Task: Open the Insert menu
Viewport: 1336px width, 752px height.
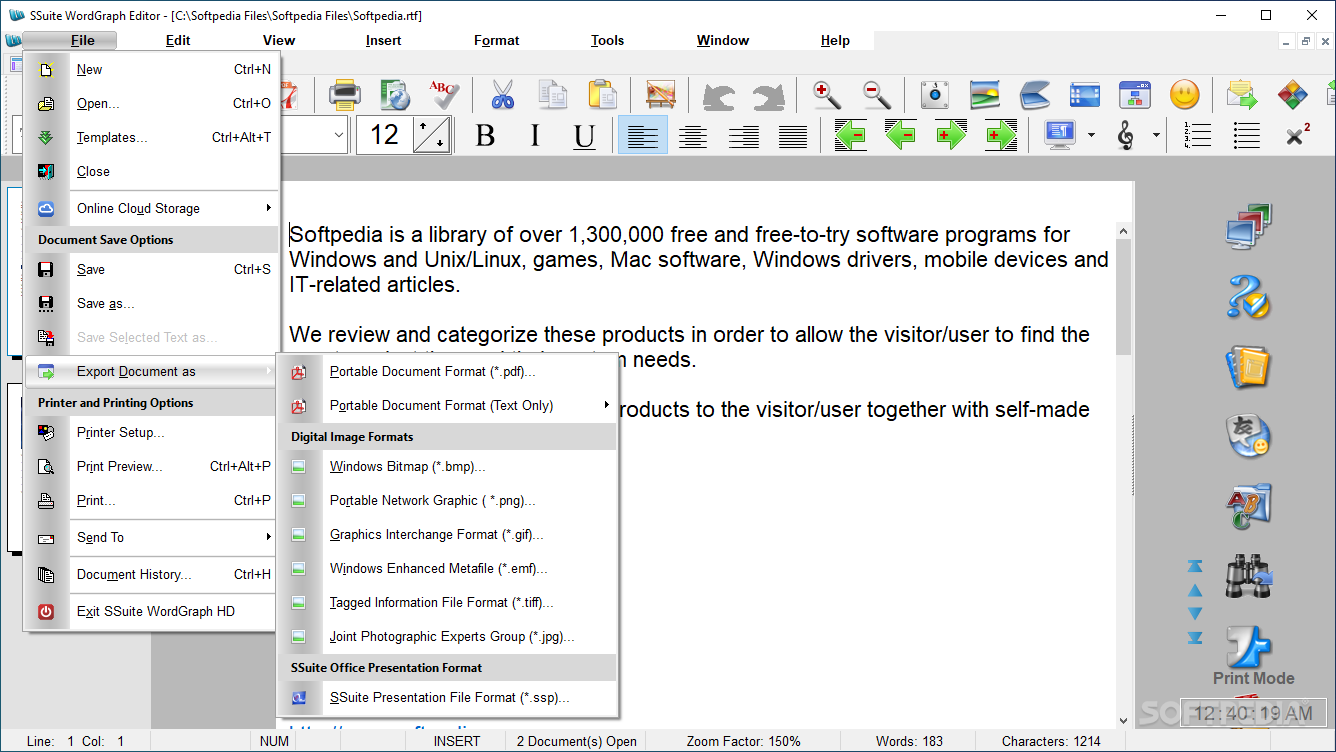Action: point(383,40)
